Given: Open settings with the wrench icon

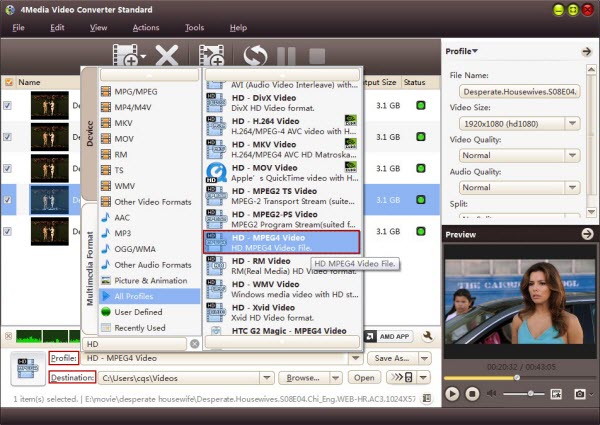Looking at the screenshot, I should click(x=428, y=337).
